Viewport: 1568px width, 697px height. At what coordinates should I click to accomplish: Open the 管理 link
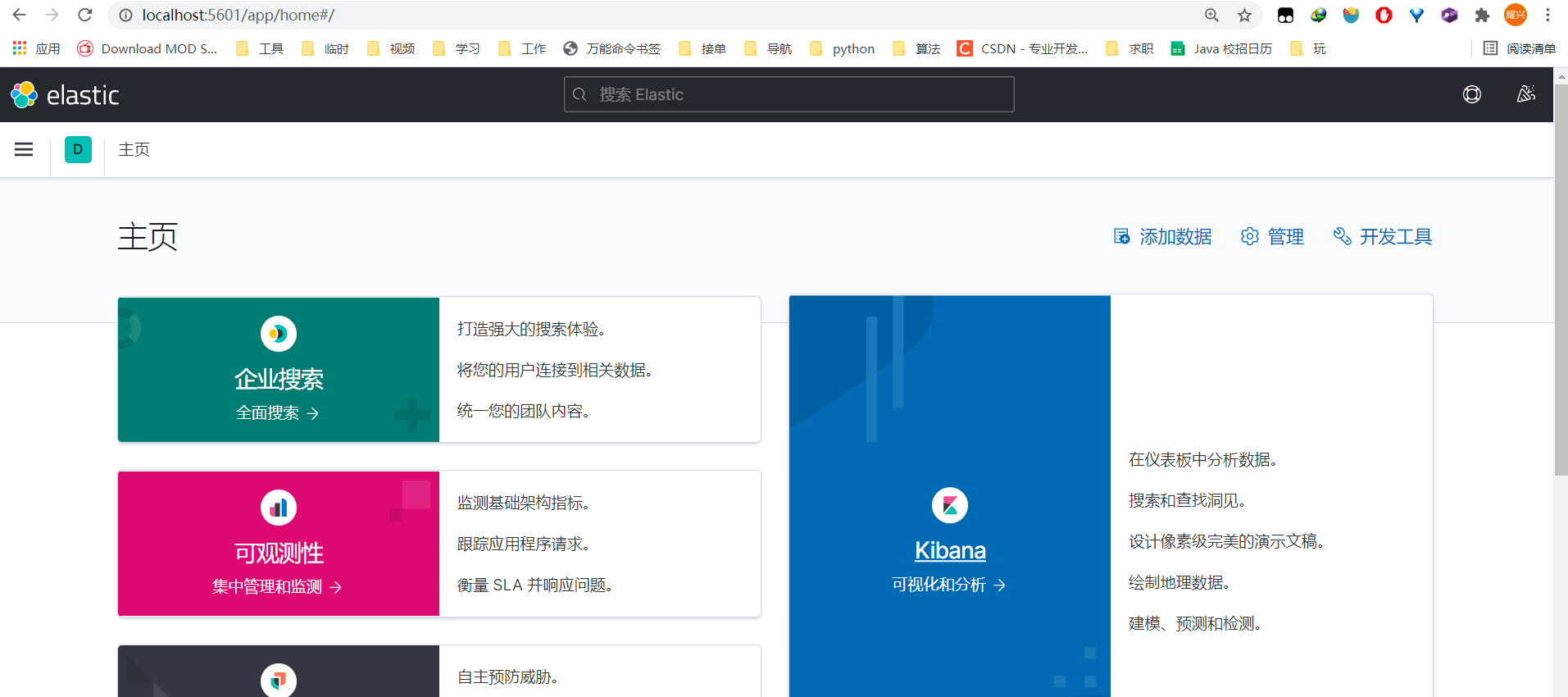(1272, 237)
